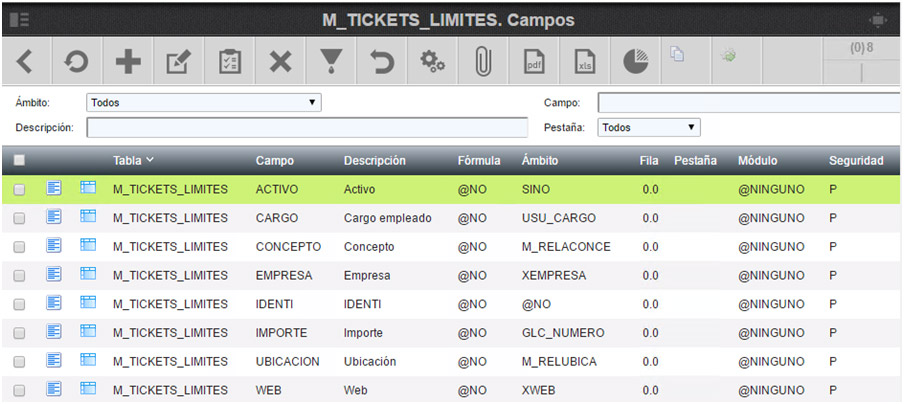
Task: Toggle the select-all header checkbox
Action: (19, 160)
